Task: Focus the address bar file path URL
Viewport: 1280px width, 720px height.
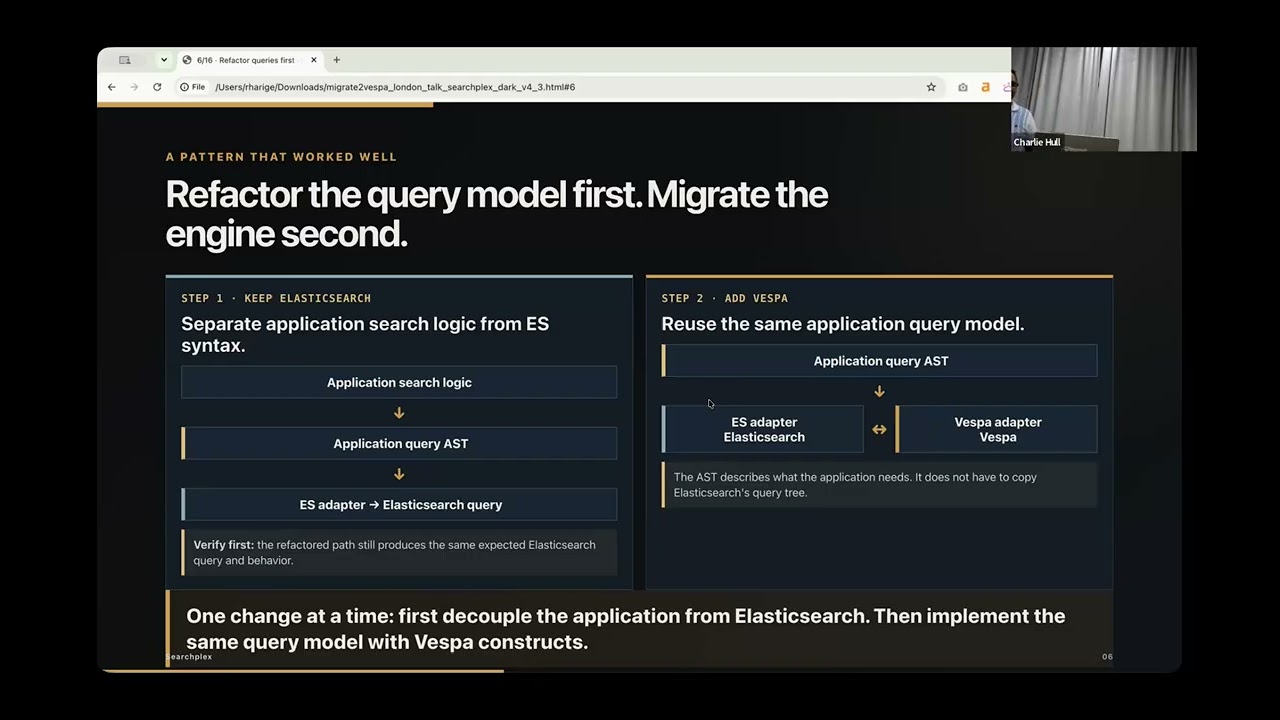Action: click(x=394, y=87)
